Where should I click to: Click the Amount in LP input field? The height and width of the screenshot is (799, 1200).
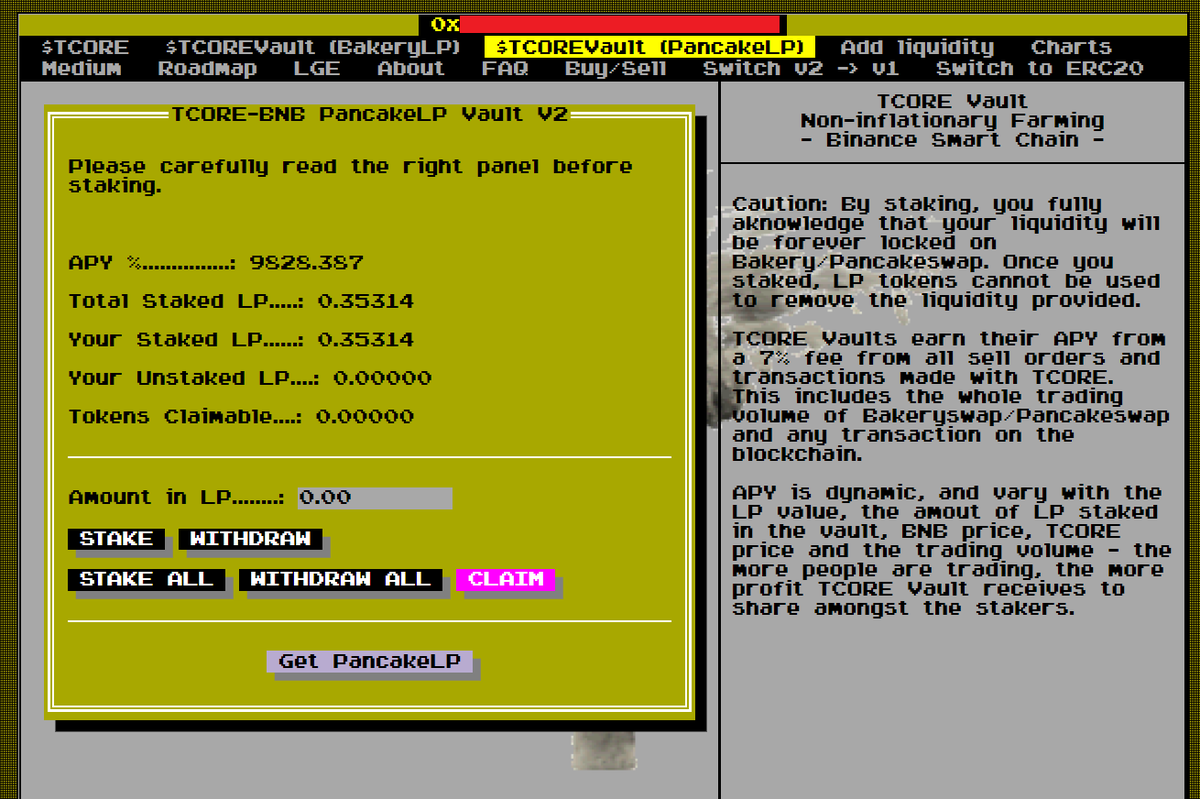[375, 498]
